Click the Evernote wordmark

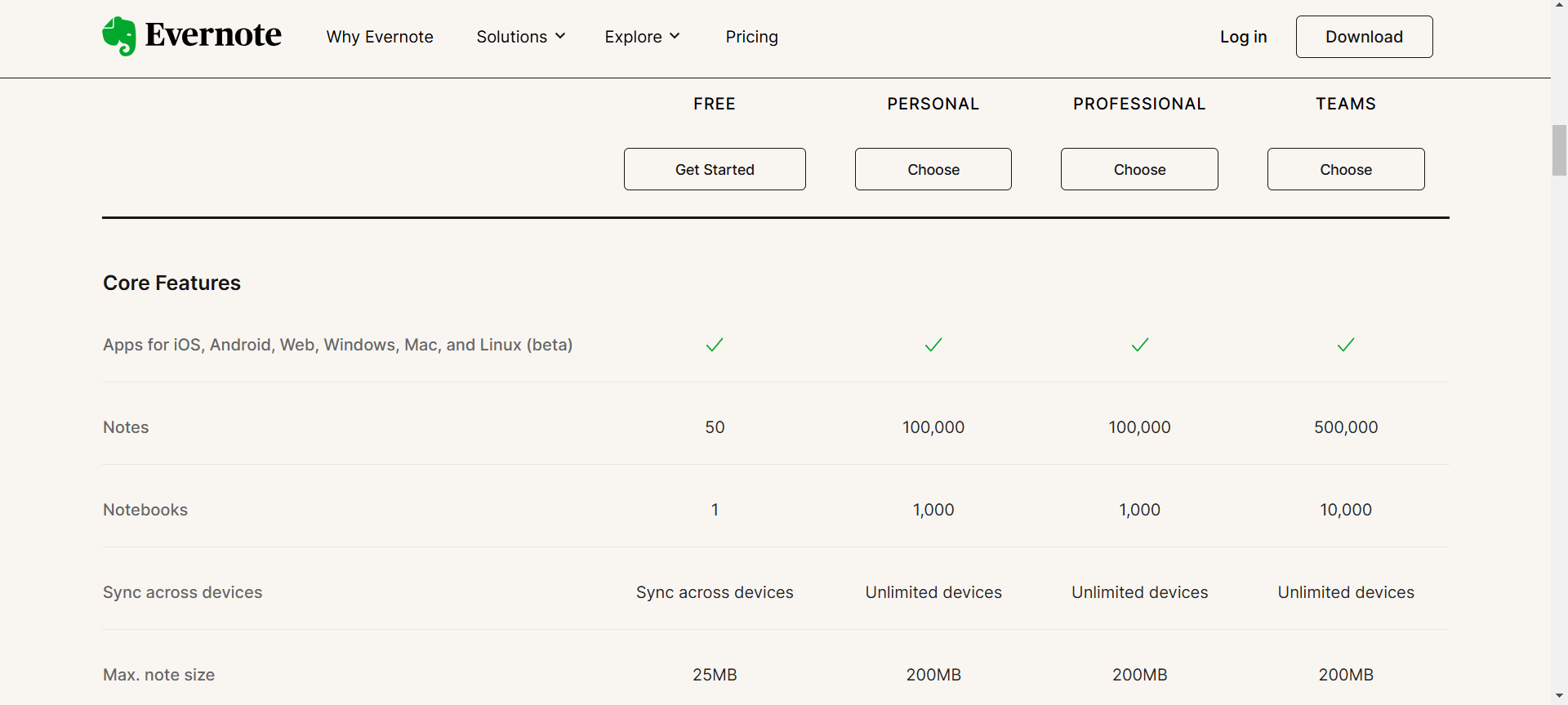[213, 35]
